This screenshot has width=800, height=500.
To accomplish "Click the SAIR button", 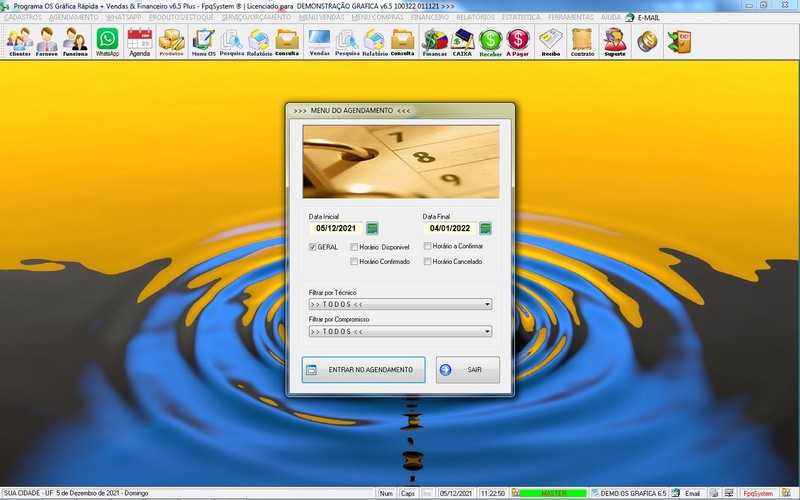I will pos(468,369).
